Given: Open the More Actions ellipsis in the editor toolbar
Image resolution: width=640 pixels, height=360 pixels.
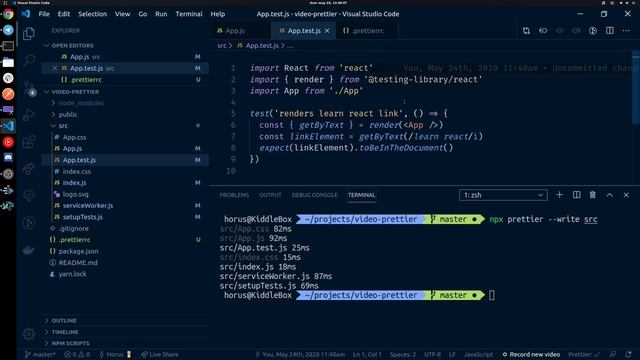Looking at the screenshot, I should pyautogui.click(x=626, y=31).
